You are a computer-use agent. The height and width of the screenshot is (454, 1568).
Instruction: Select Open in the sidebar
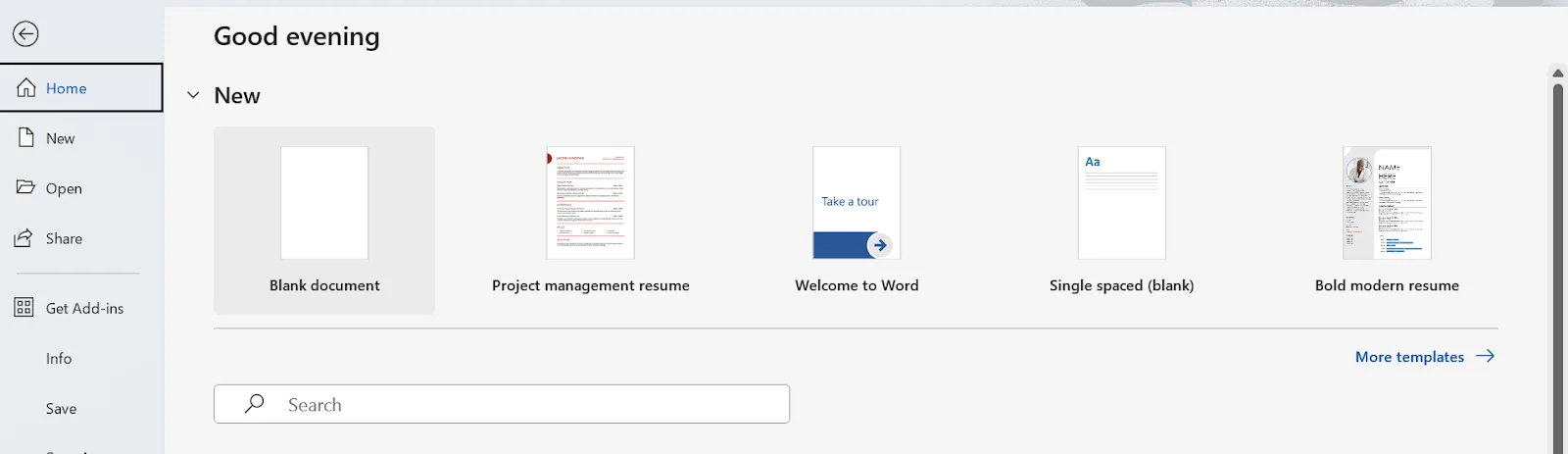pos(81,188)
